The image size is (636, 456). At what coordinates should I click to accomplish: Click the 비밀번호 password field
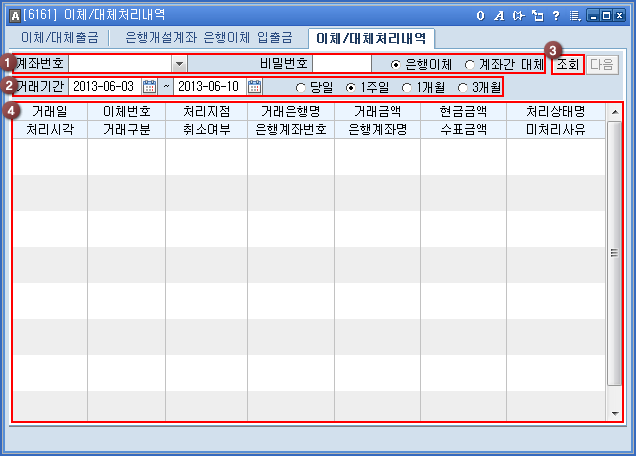(341, 64)
